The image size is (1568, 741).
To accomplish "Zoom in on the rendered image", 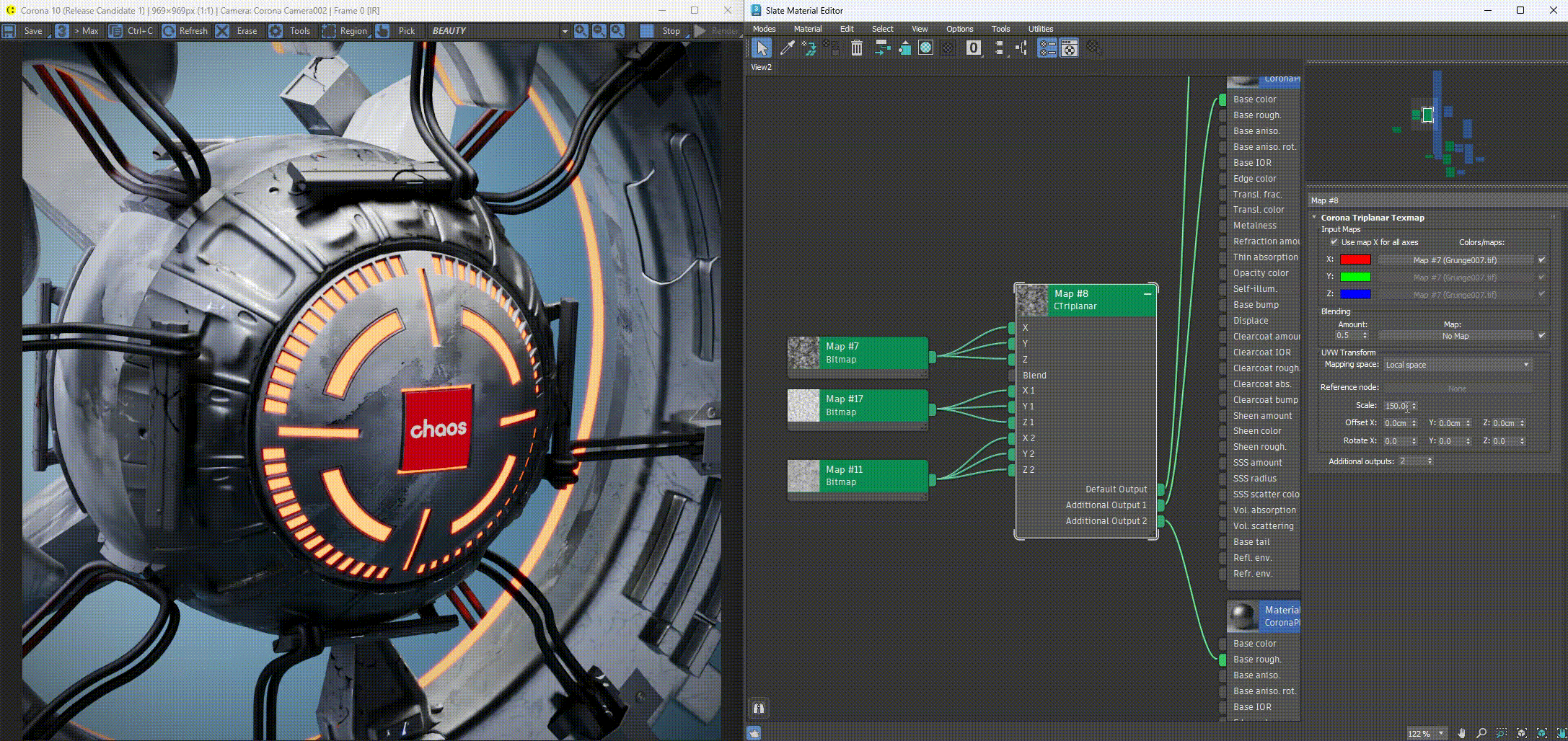I will pos(581,31).
